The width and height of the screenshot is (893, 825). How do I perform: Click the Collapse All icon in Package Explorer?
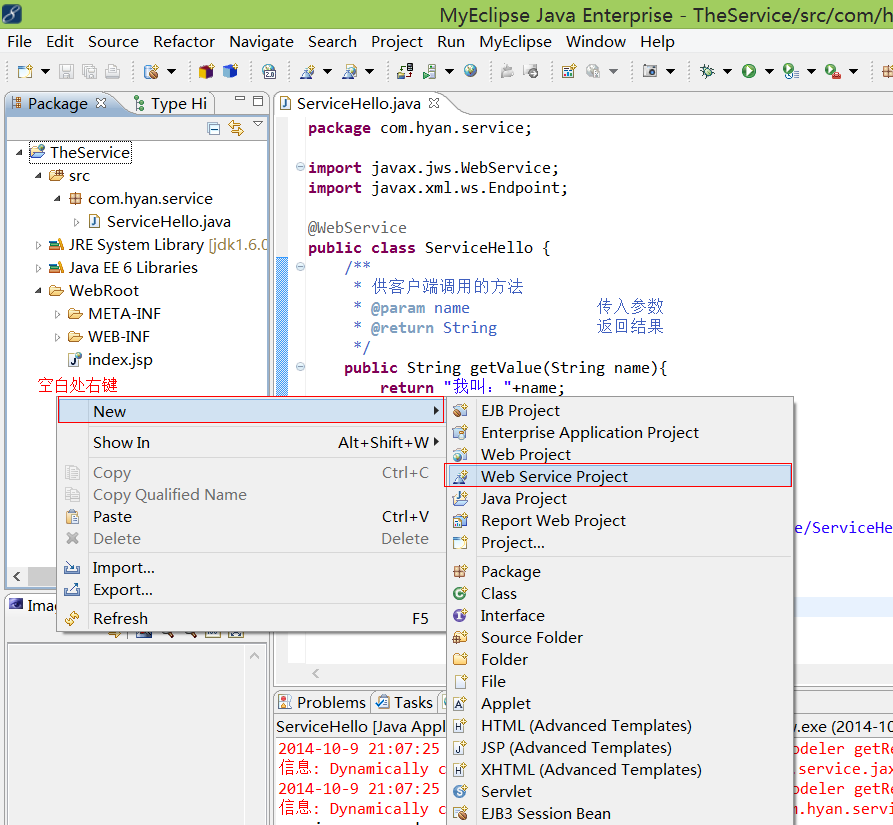tap(214, 129)
